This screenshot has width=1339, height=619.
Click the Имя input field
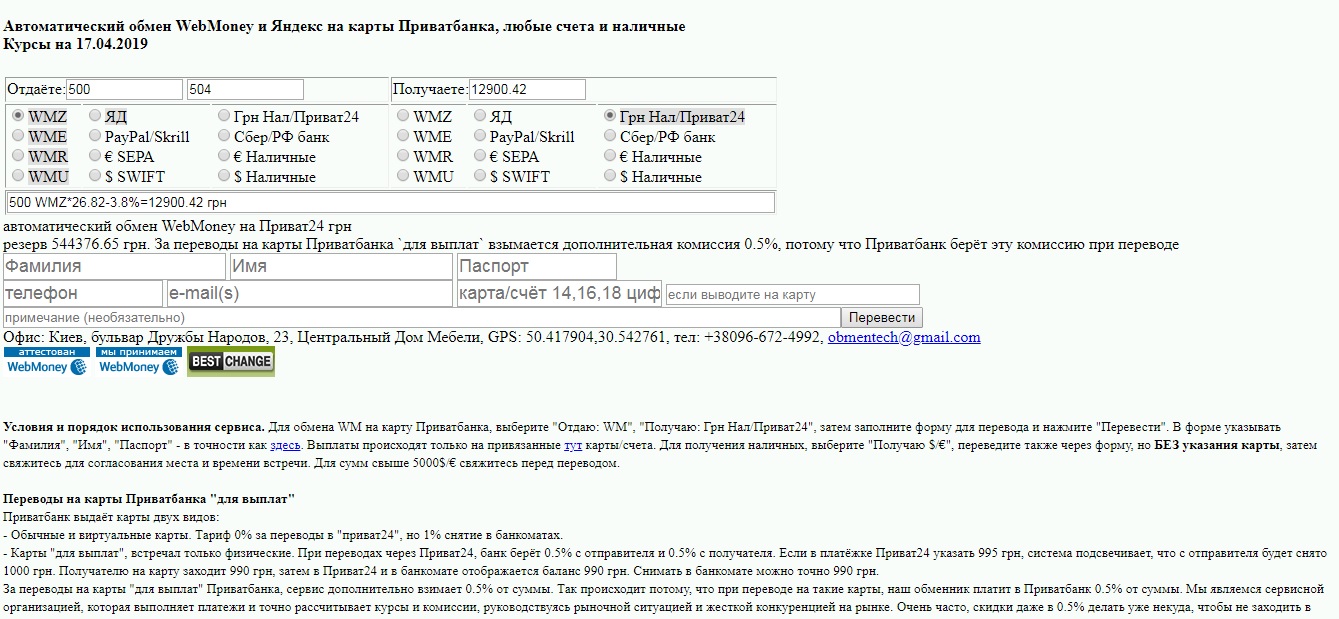tap(342, 267)
